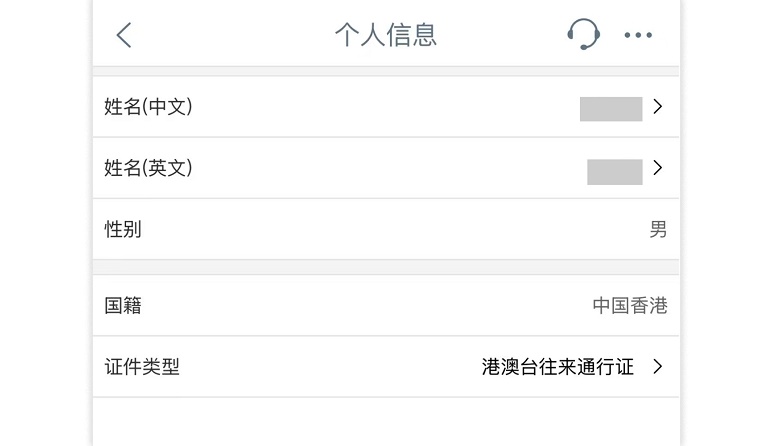This screenshot has height=446, width=771.
Task: Click the gray divider below header
Action: tap(385, 71)
